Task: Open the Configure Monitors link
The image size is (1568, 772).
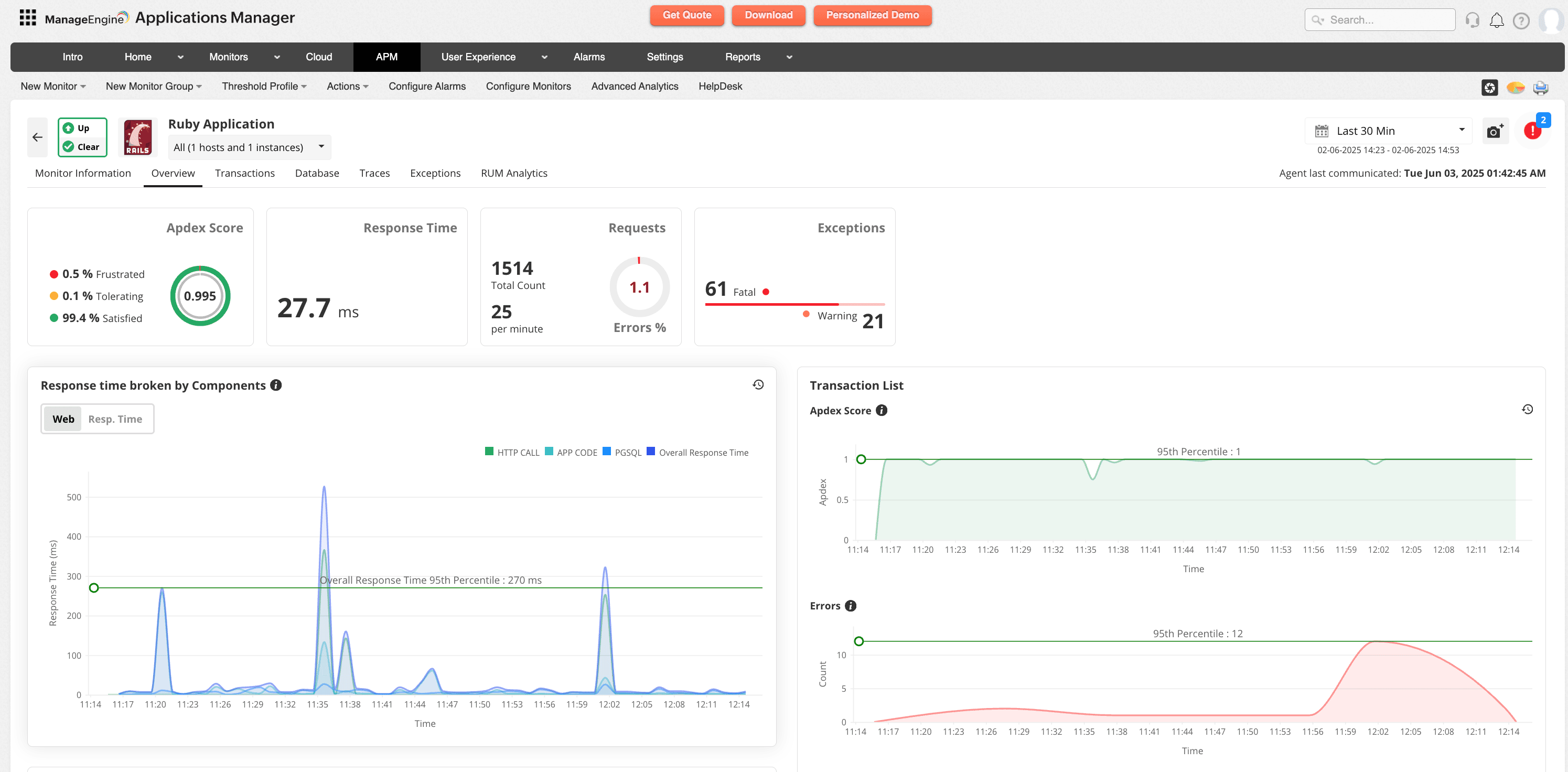Action: [529, 87]
